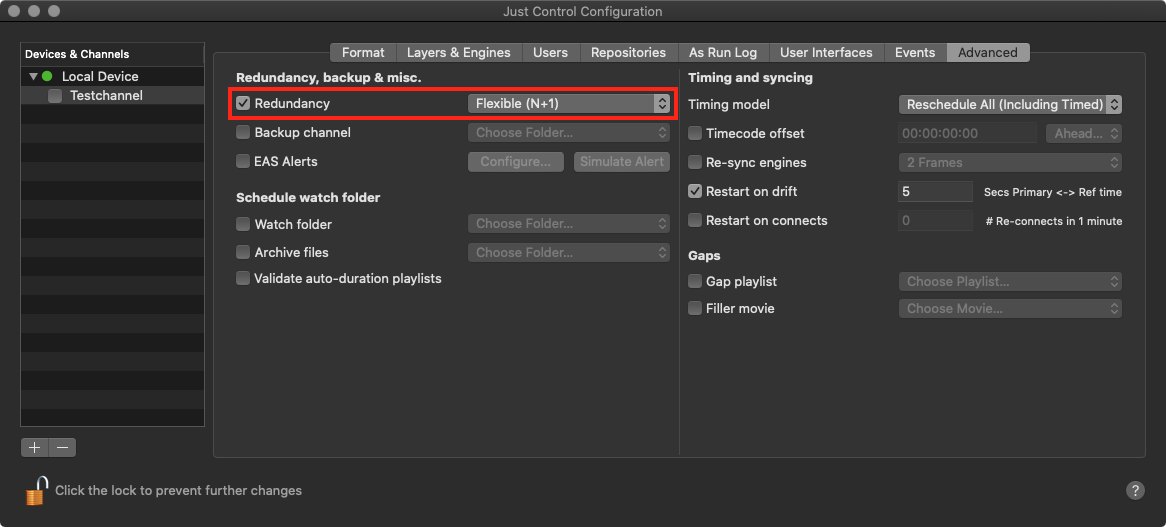Click the EAS Configure button
Viewport: 1166px width, 527px height.
coord(515,162)
